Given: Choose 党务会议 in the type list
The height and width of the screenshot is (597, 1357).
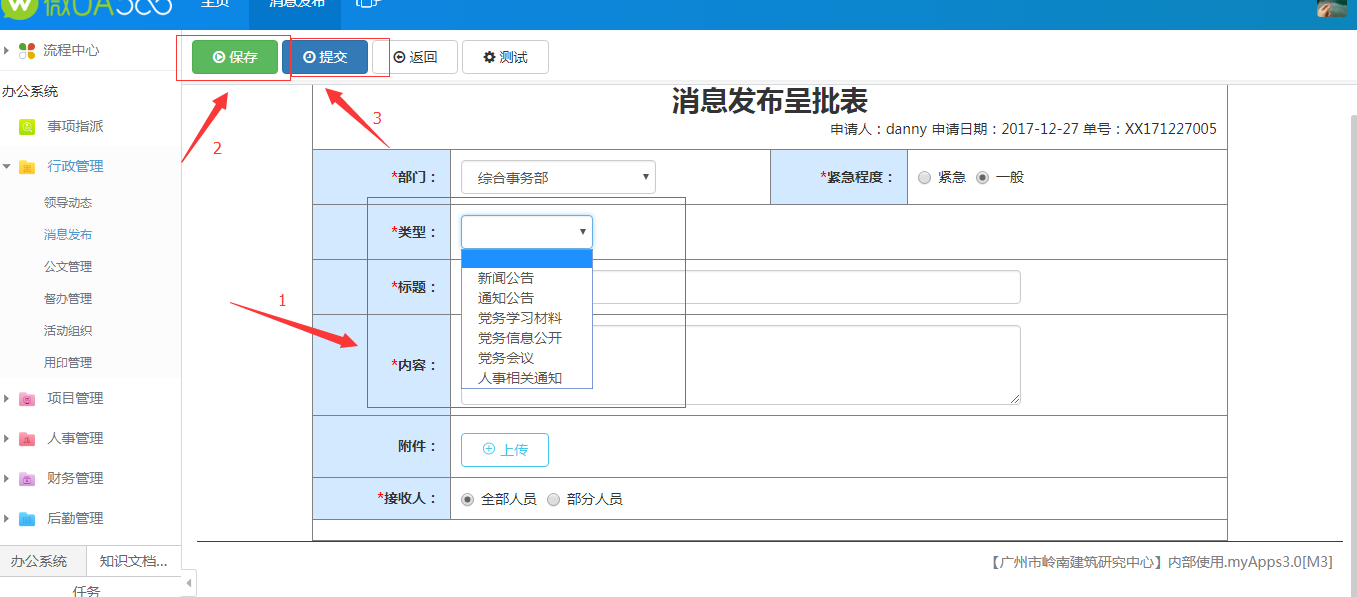Looking at the screenshot, I should (x=506, y=358).
